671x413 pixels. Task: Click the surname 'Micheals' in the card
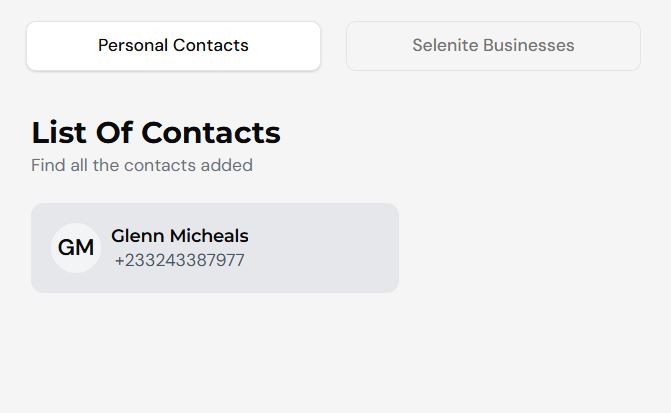pyautogui.click(x=209, y=236)
